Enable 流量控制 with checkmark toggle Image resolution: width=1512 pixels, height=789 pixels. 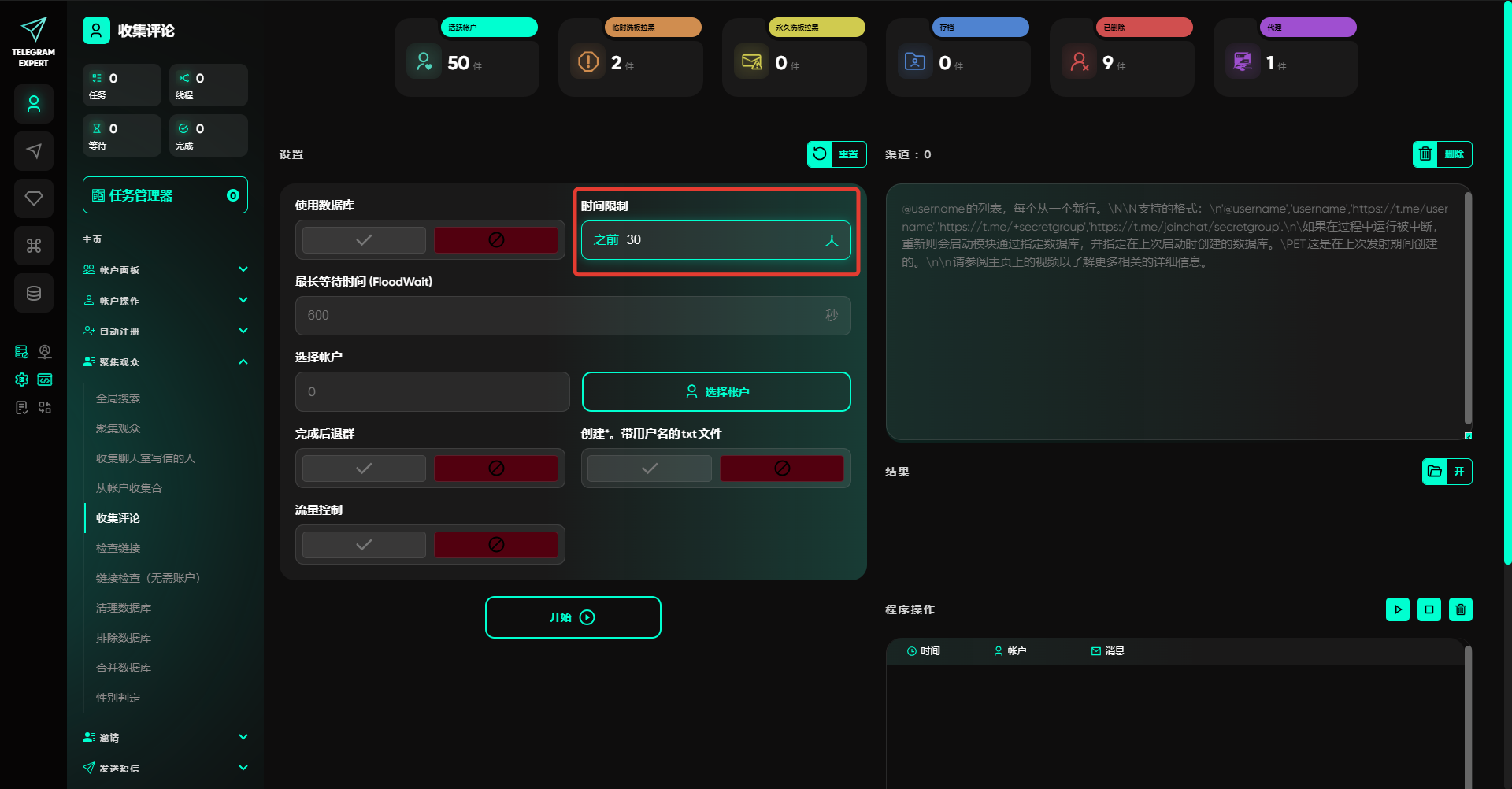(x=364, y=545)
